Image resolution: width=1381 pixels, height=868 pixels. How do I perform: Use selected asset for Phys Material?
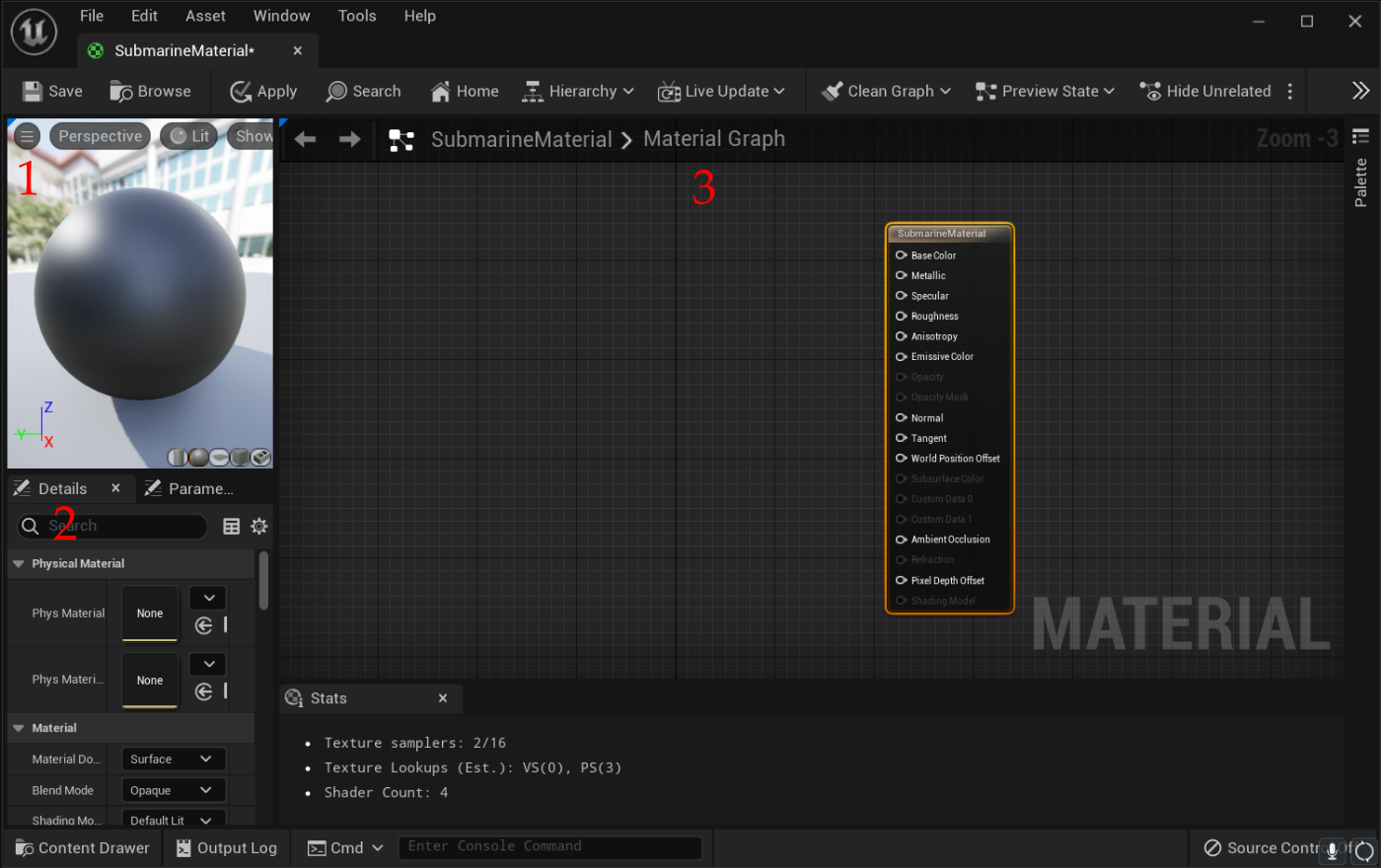point(204,625)
